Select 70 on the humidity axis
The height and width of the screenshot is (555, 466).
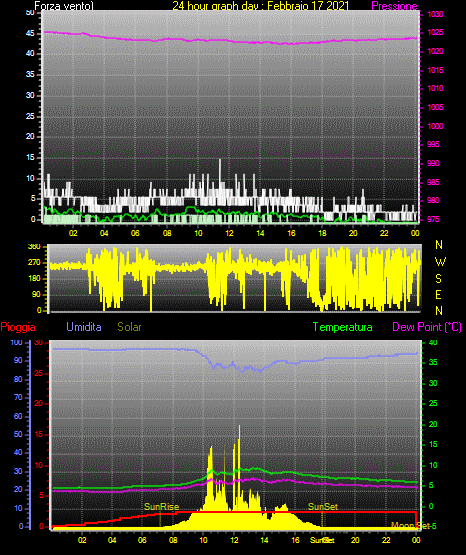tap(18, 397)
